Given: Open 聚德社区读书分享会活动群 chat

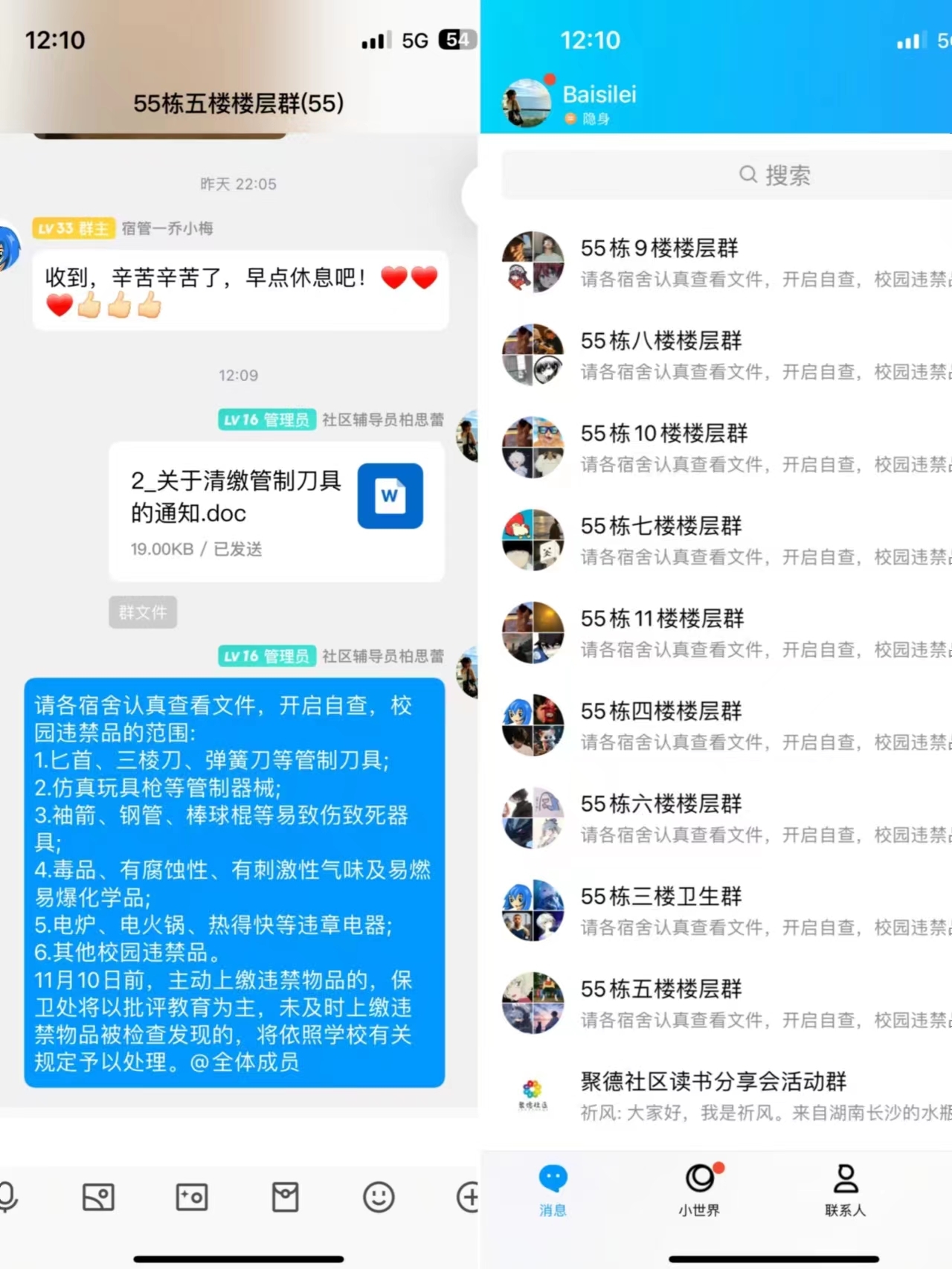Looking at the screenshot, I should tap(716, 1096).
